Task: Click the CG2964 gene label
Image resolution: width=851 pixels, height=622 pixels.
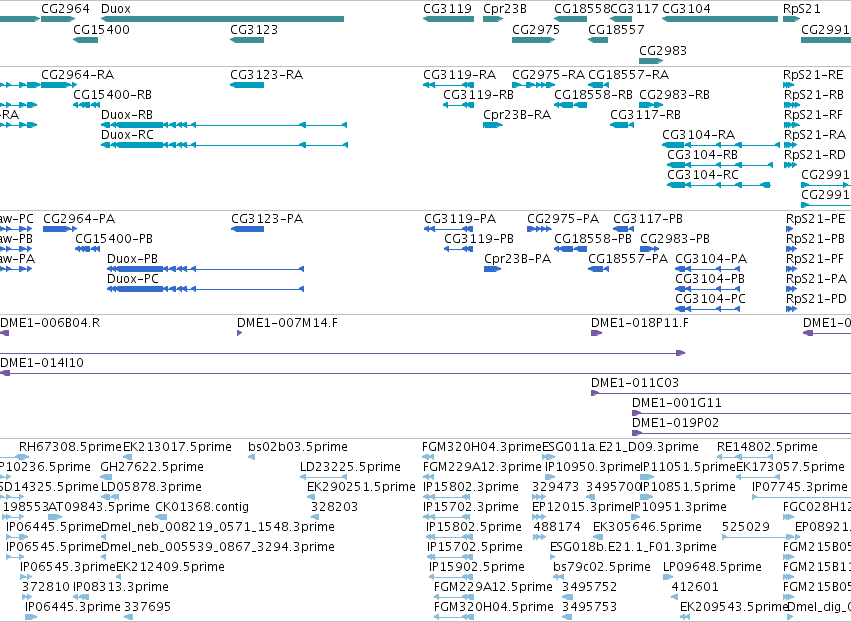Action: click(65, 9)
